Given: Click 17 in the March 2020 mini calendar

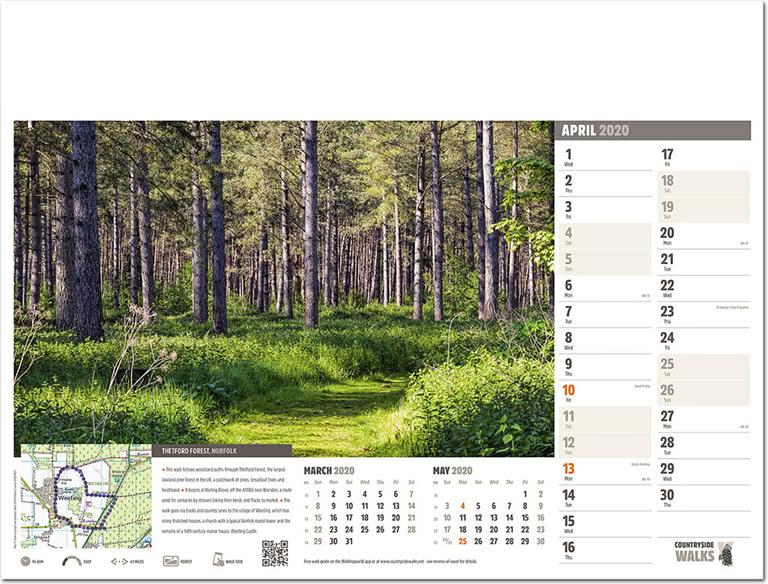Looking at the screenshot, I should [349, 517].
